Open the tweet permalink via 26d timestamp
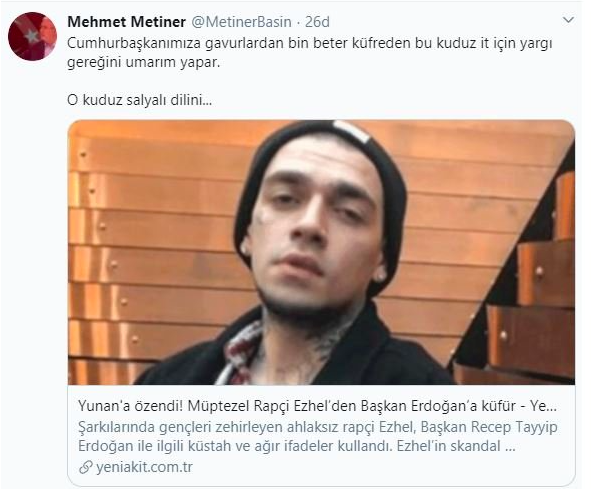This screenshot has height=489, width=591. 317,22
